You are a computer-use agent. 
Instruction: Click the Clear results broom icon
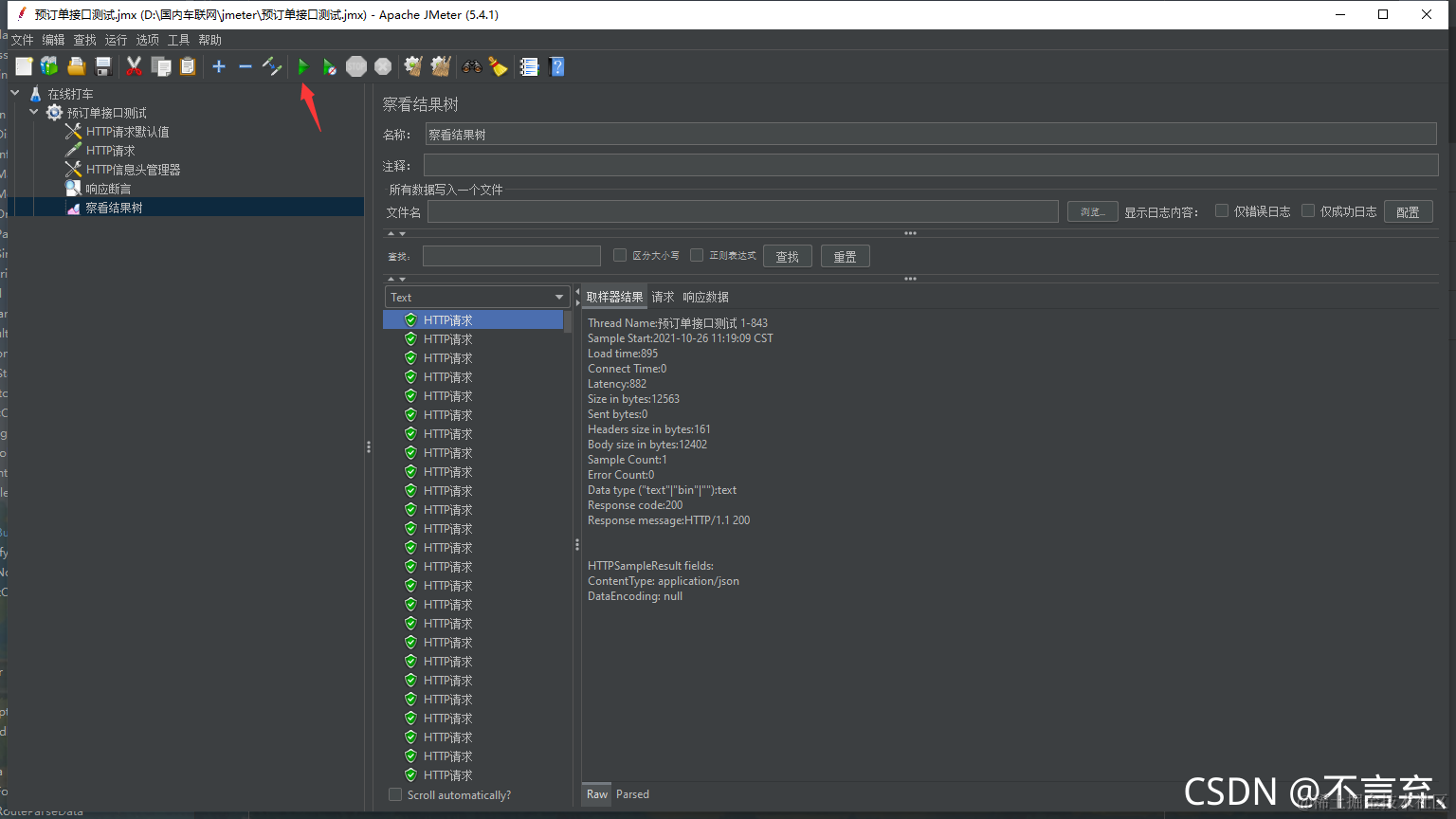click(x=413, y=66)
